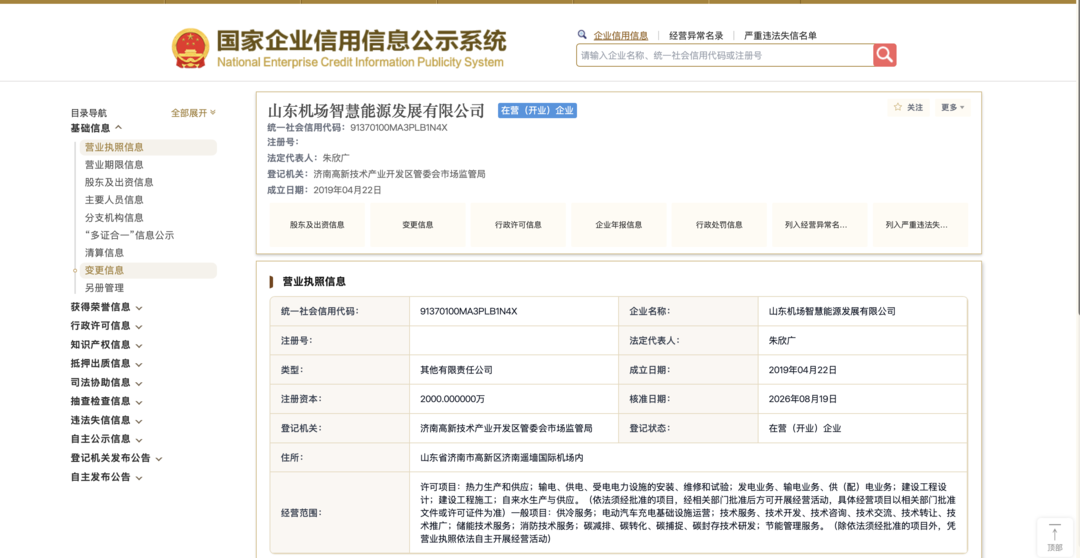This screenshot has width=1080, height=558.
Task: Open 营业执照信息 in sidebar
Action: click(148, 147)
